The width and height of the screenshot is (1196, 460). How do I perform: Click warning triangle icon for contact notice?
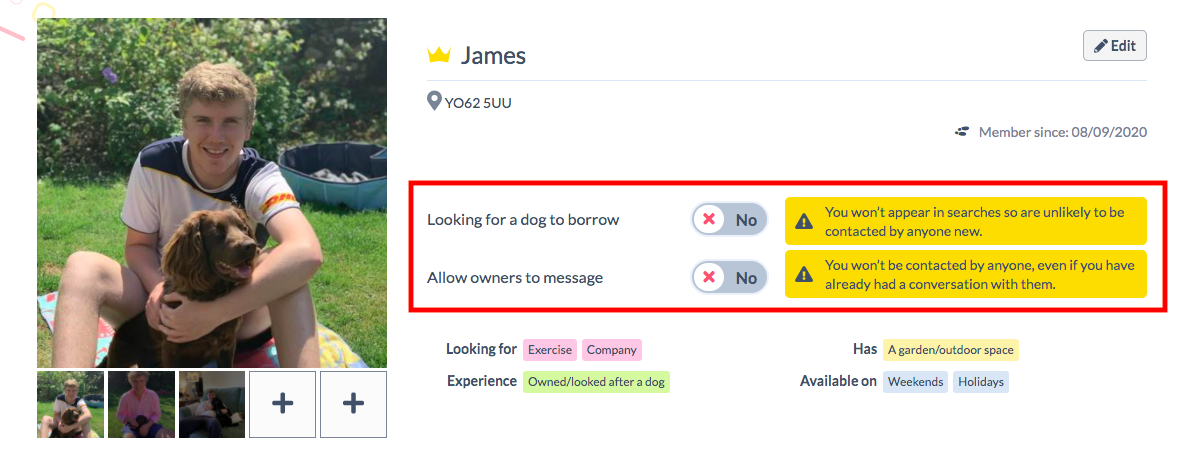click(x=804, y=275)
